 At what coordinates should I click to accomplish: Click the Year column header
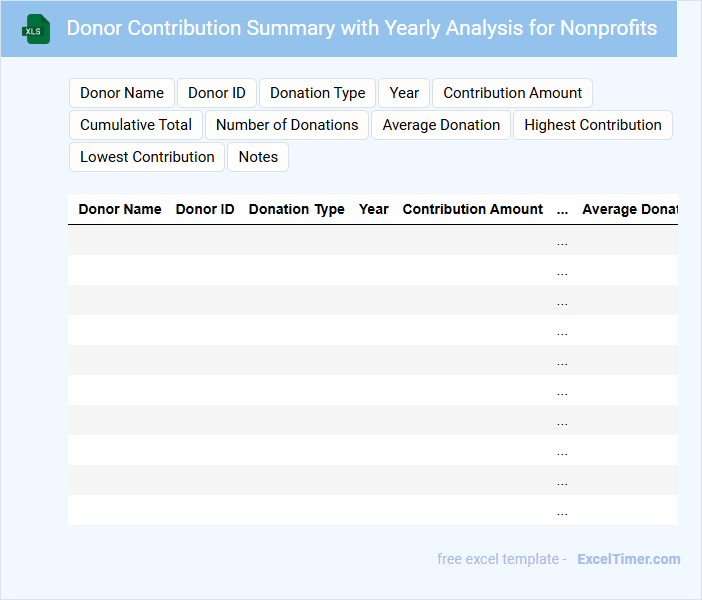click(x=374, y=210)
